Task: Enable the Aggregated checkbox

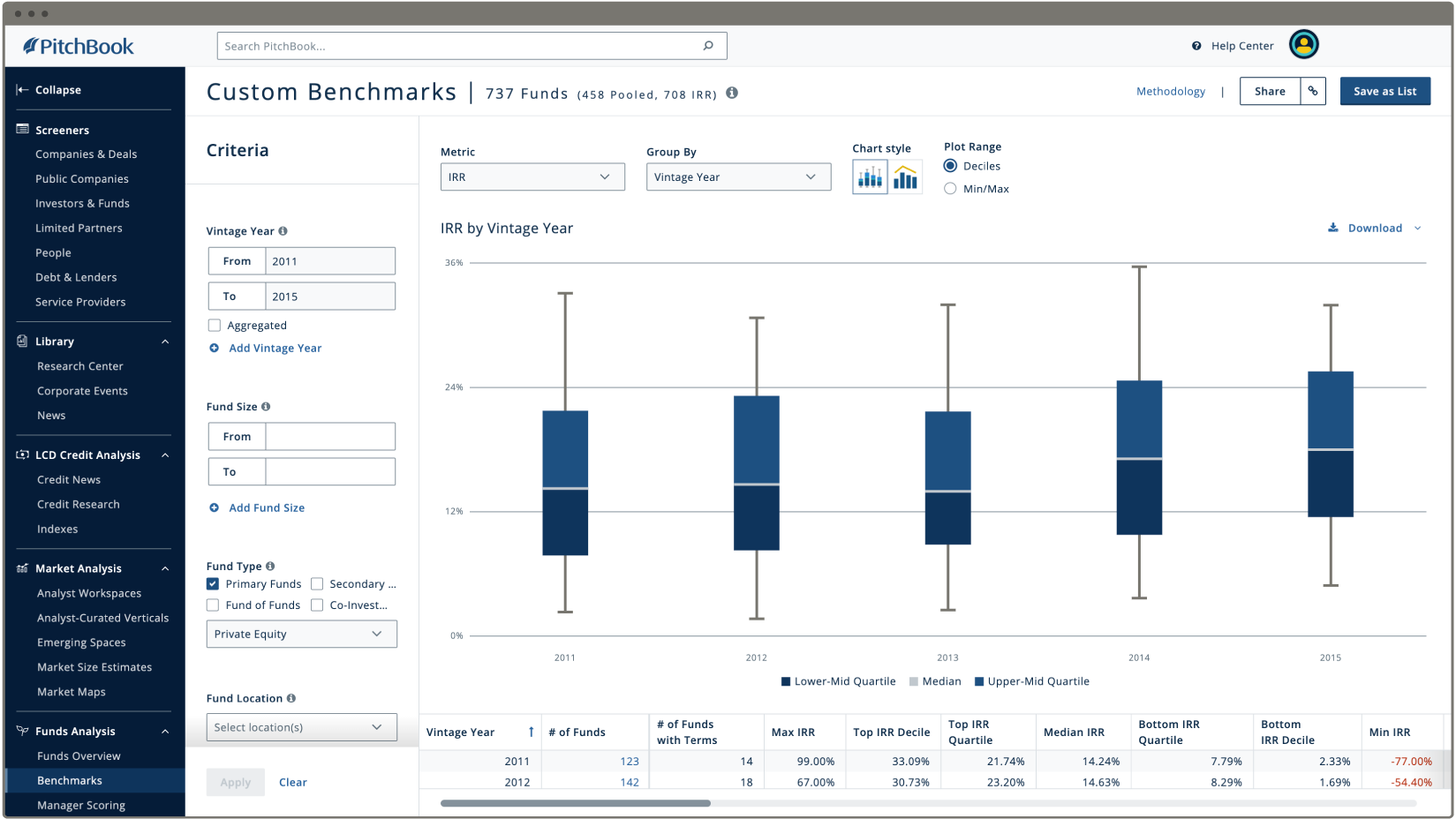Action: coord(215,326)
